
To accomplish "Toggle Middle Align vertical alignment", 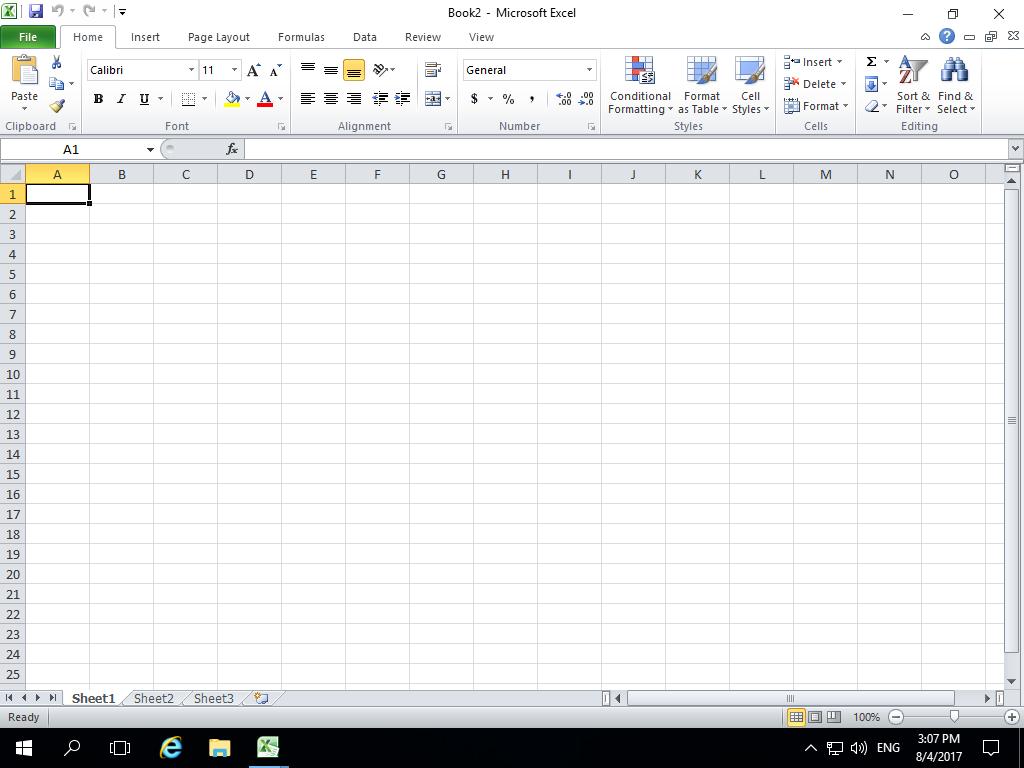I will [331, 69].
